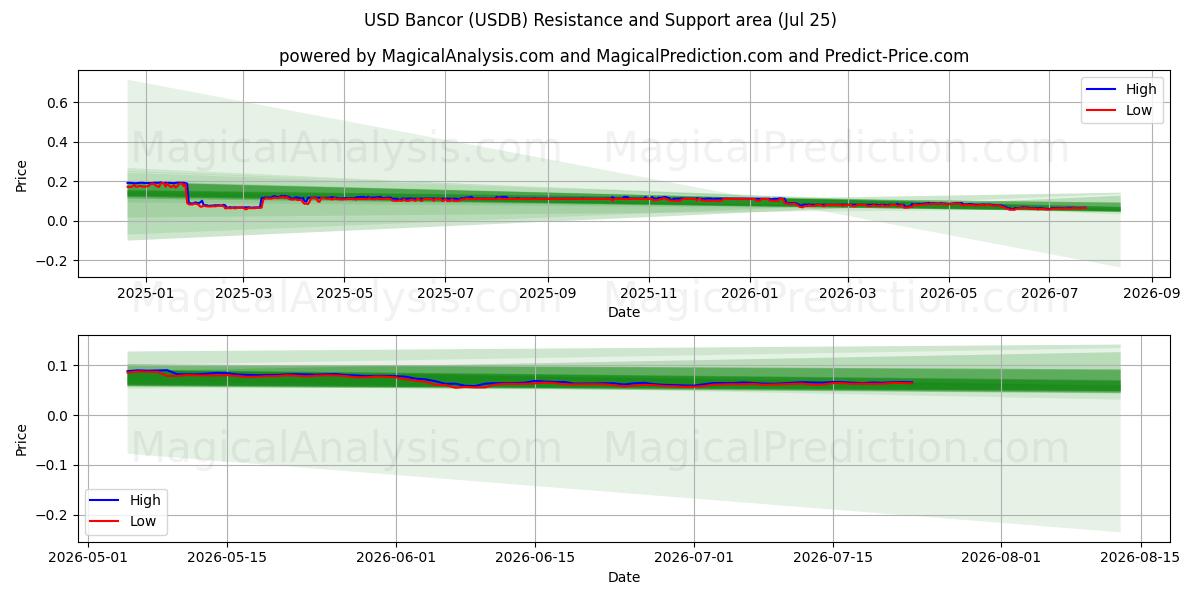Click the '2026-01' x-axis label on the top chart
Screen dimensions: 1200x600
(x=749, y=295)
